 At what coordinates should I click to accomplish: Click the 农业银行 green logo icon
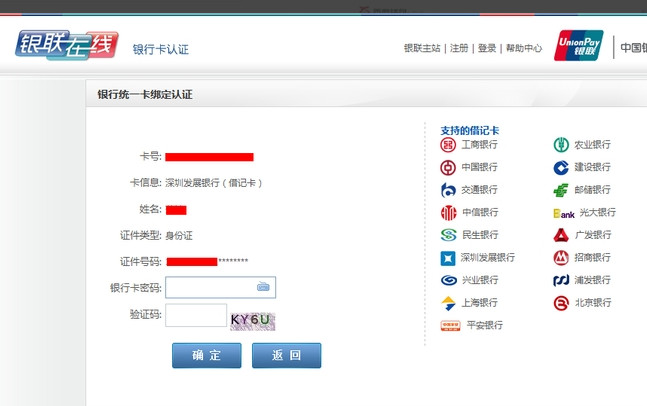click(x=561, y=145)
